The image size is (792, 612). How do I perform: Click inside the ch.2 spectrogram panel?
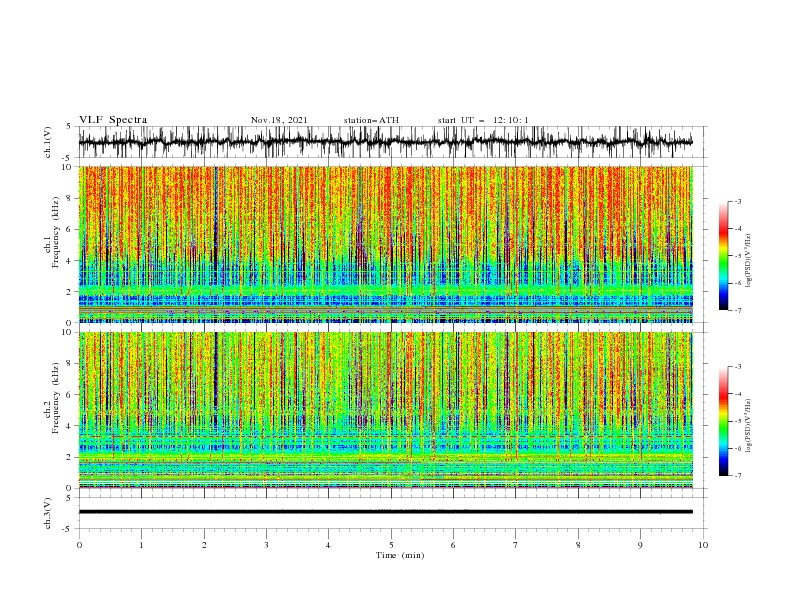[385, 410]
